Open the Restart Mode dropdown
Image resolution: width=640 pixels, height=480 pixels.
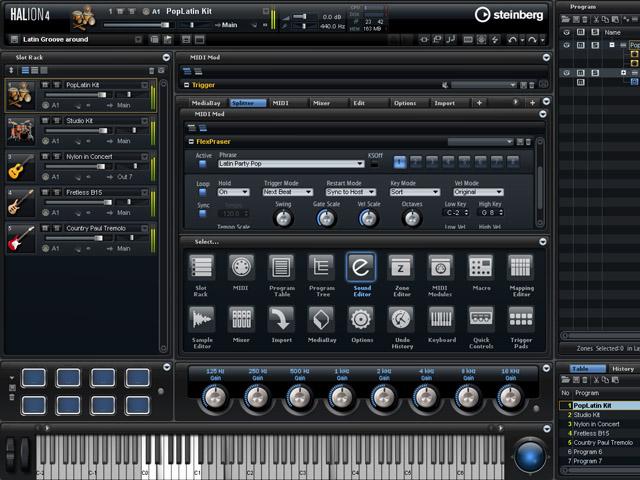[351, 192]
